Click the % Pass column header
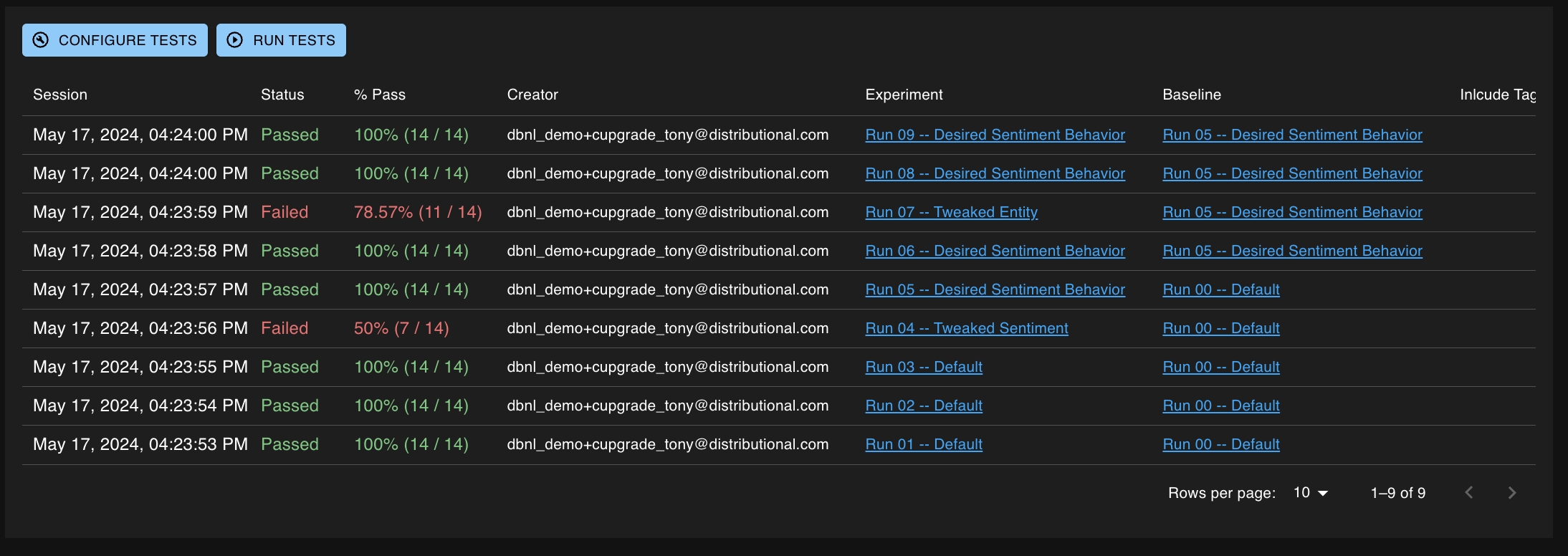Viewport: 1568px width, 556px height. click(x=379, y=95)
